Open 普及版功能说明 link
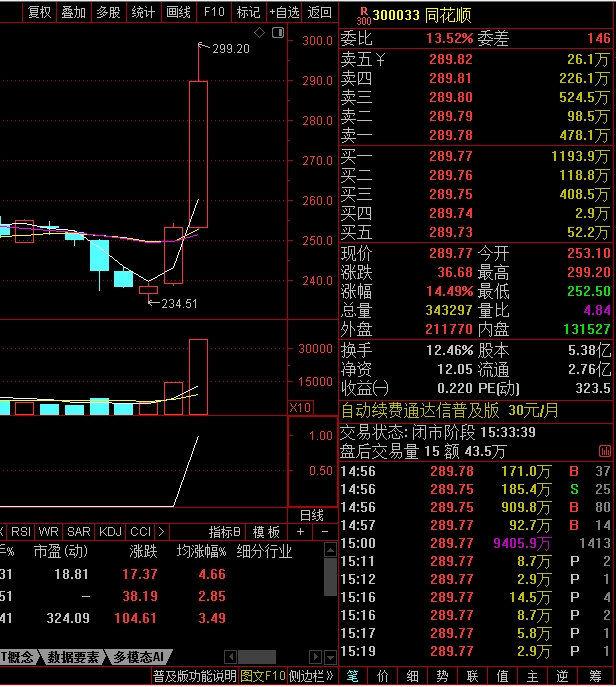The height and width of the screenshot is (687, 616). 195,676
